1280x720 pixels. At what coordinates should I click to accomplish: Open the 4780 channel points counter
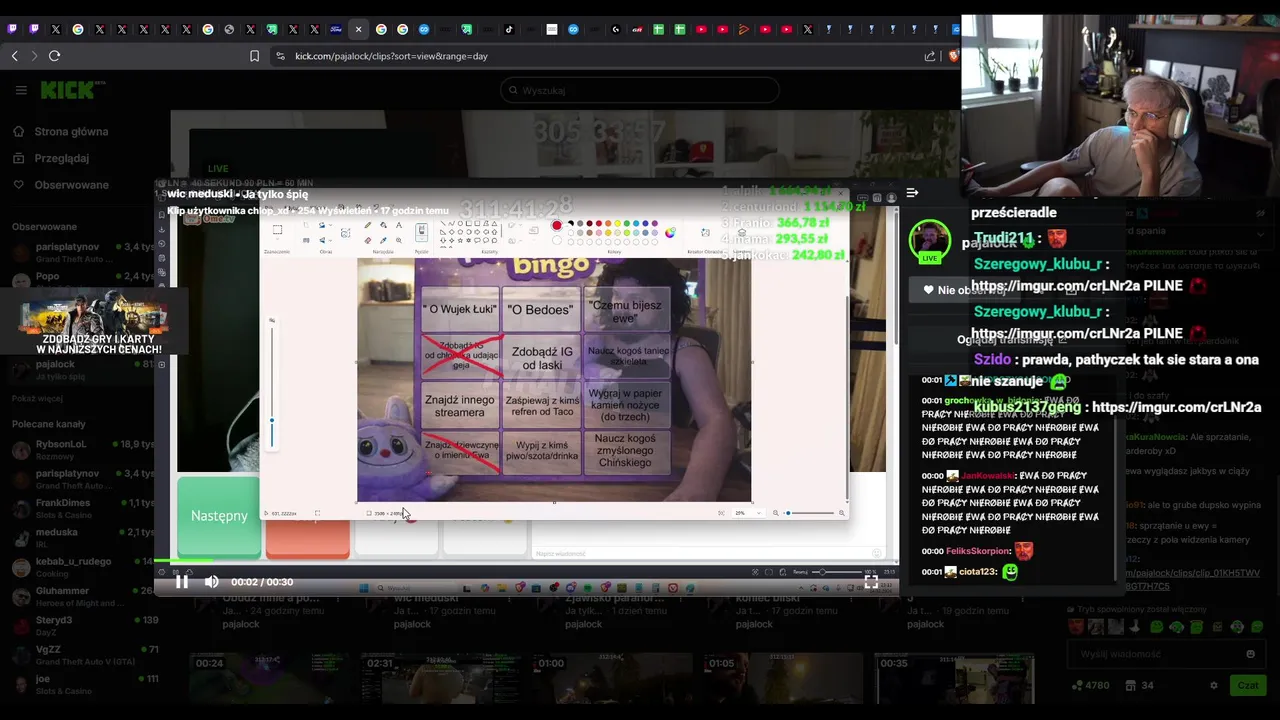[x=1090, y=685]
